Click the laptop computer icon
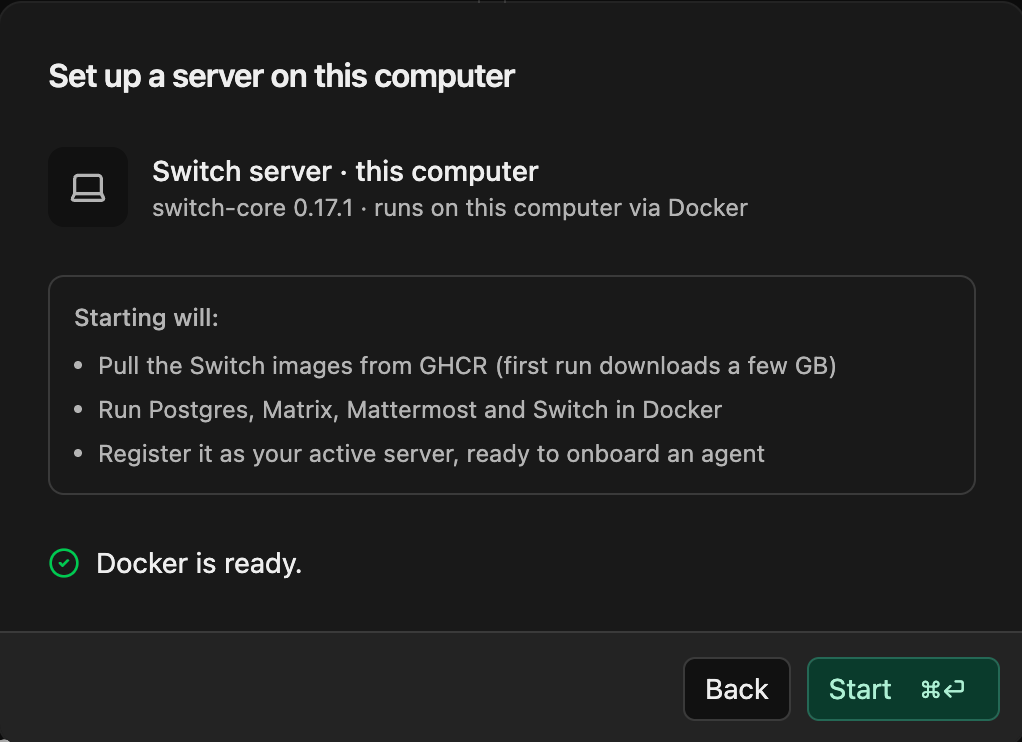This screenshot has height=742, width=1022. pos(88,187)
